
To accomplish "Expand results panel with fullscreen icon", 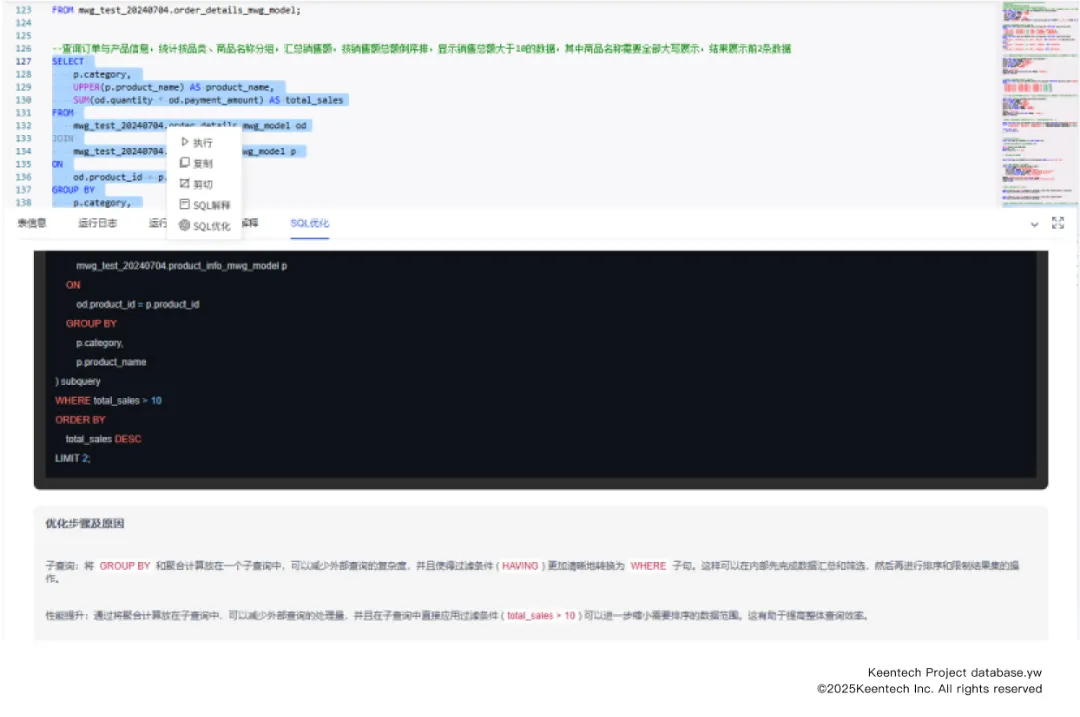I will (1058, 224).
